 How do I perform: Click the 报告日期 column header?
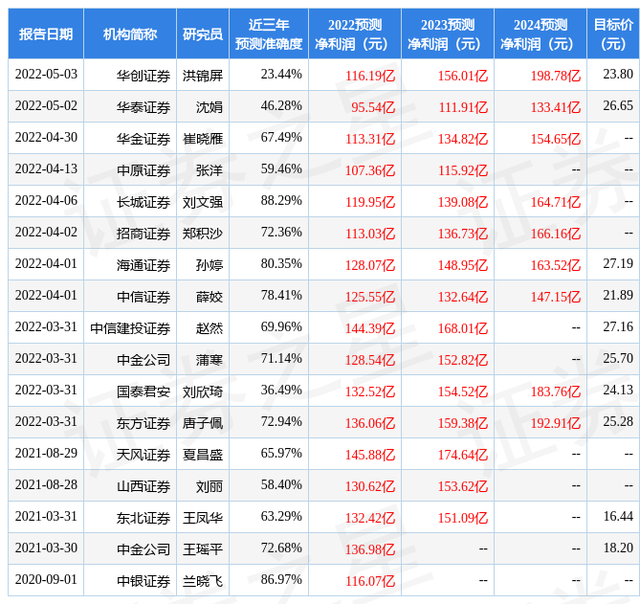pos(46,34)
